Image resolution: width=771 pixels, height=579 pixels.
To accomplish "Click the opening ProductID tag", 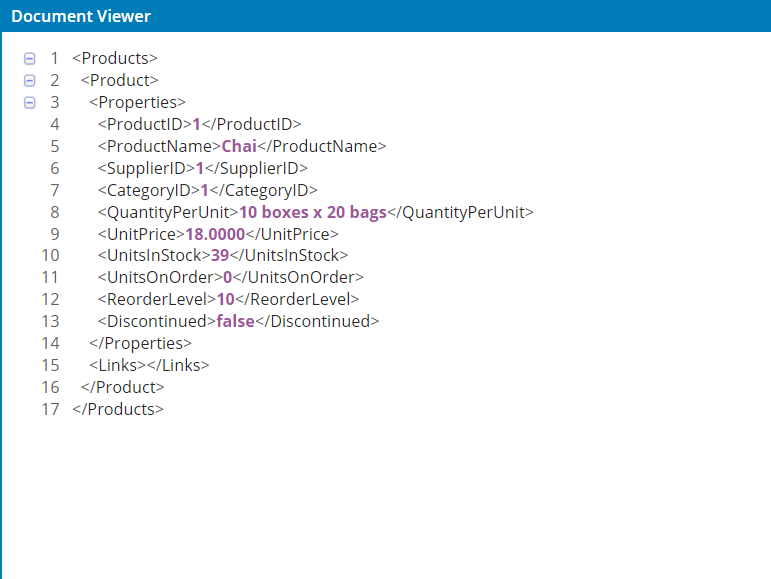I will (145, 124).
